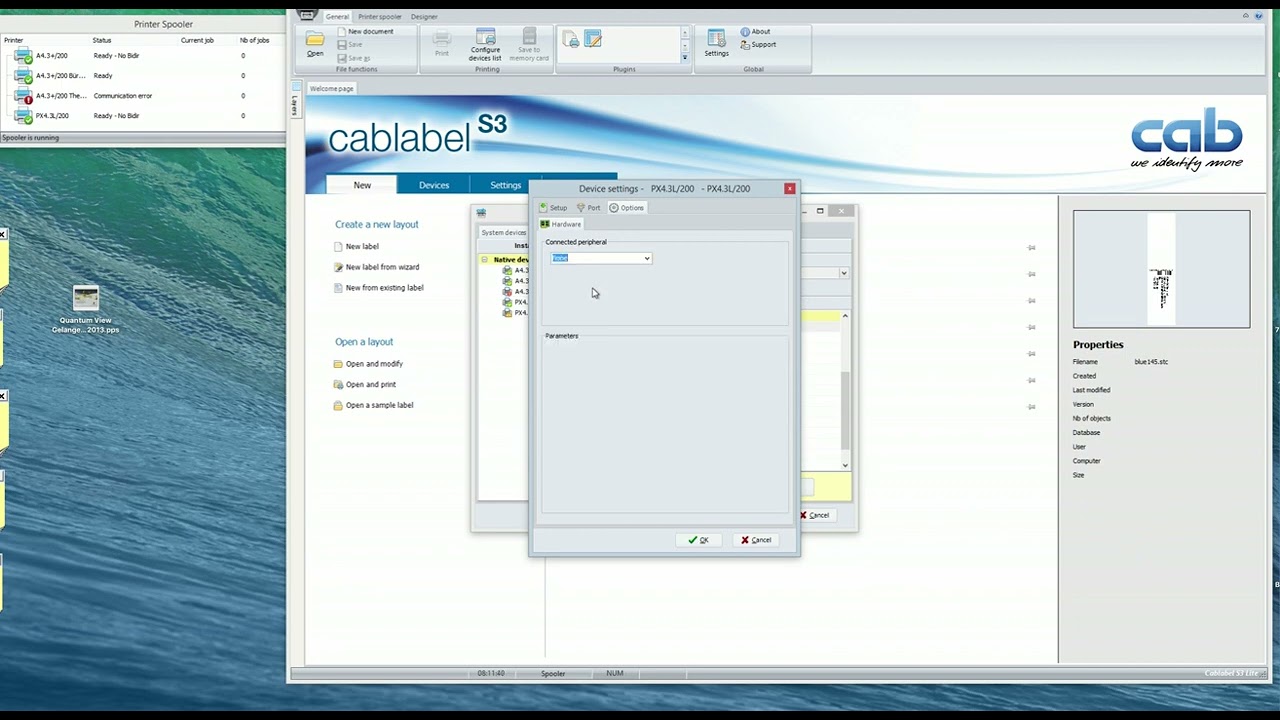This screenshot has width=1280, height=720.
Task: Open the Connected peripheral dropdown
Action: [601, 258]
